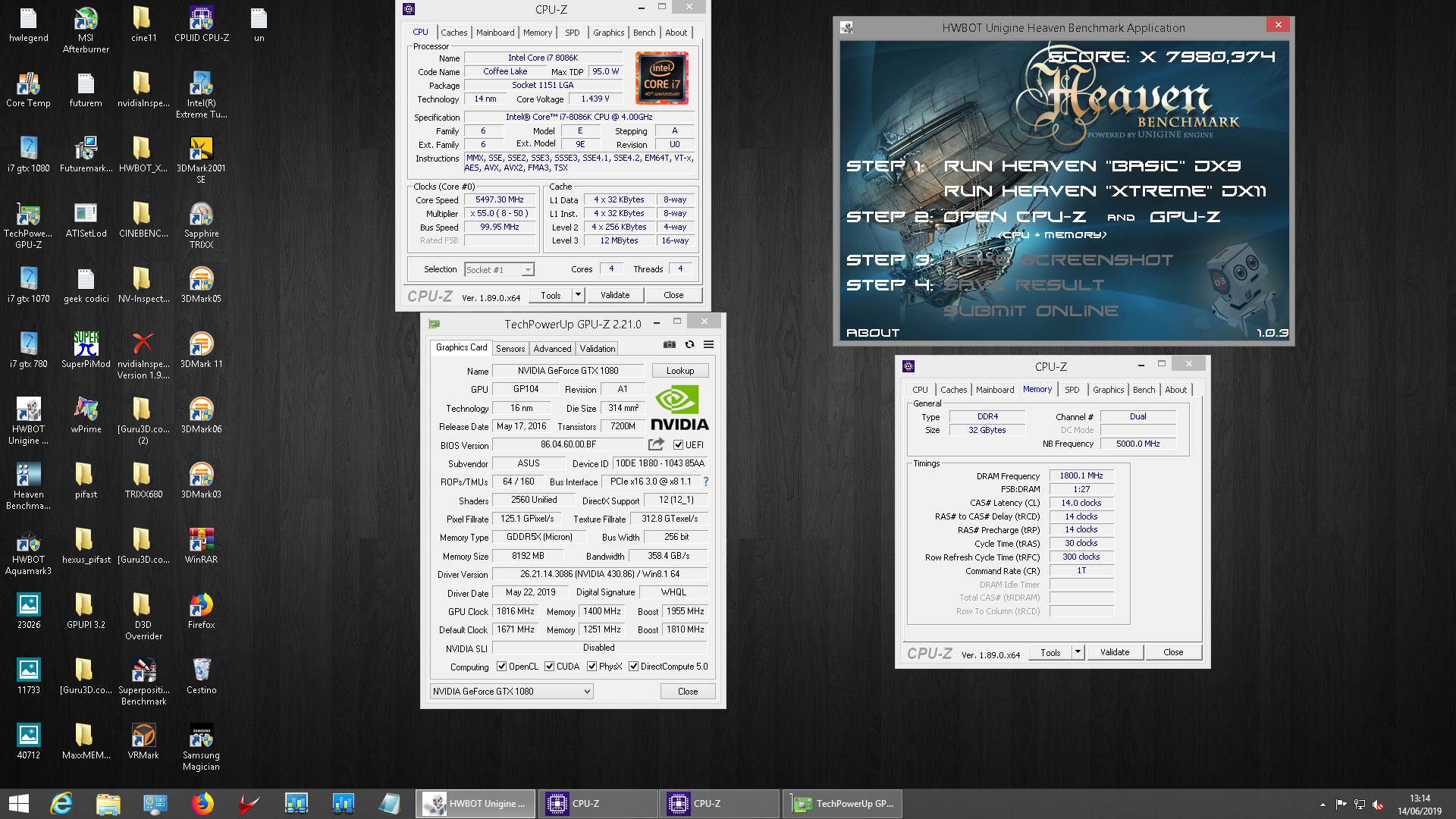1456x819 pixels.
Task: Click GPU-Z name field GTX 1080
Action: (x=568, y=371)
